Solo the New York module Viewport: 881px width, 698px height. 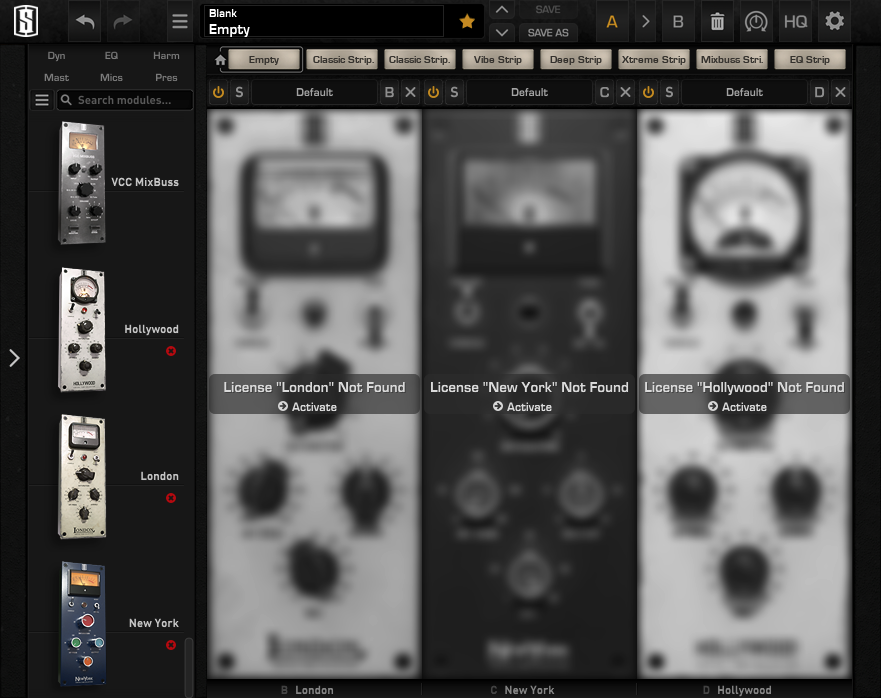(453, 92)
